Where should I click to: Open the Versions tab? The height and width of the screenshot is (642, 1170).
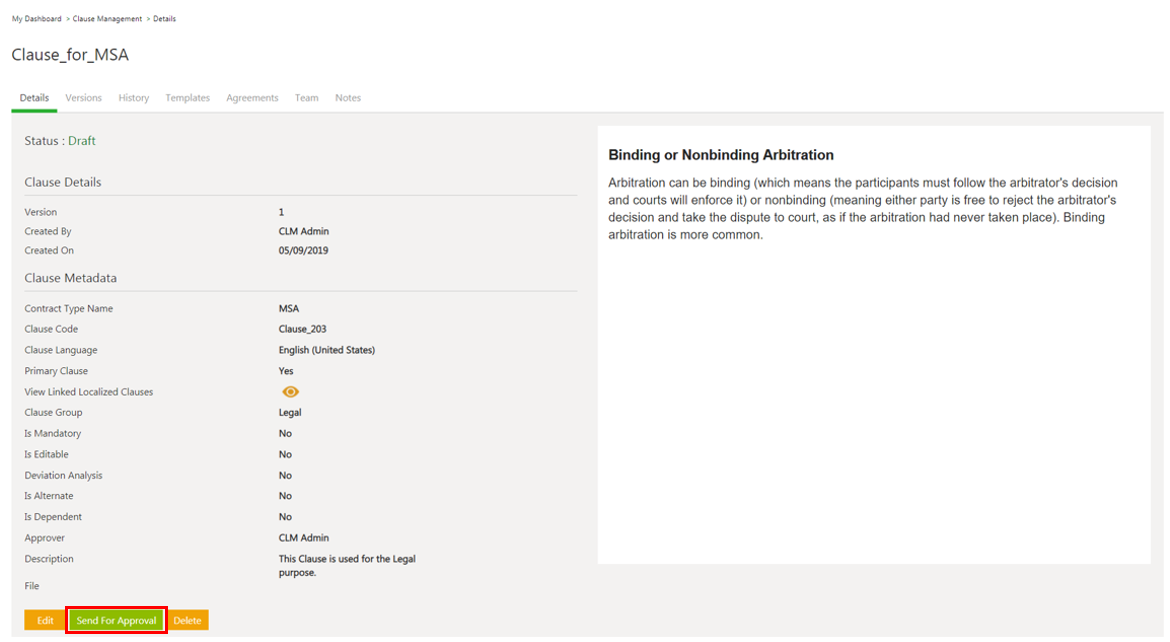pyautogui.click(x=83, y=98)
